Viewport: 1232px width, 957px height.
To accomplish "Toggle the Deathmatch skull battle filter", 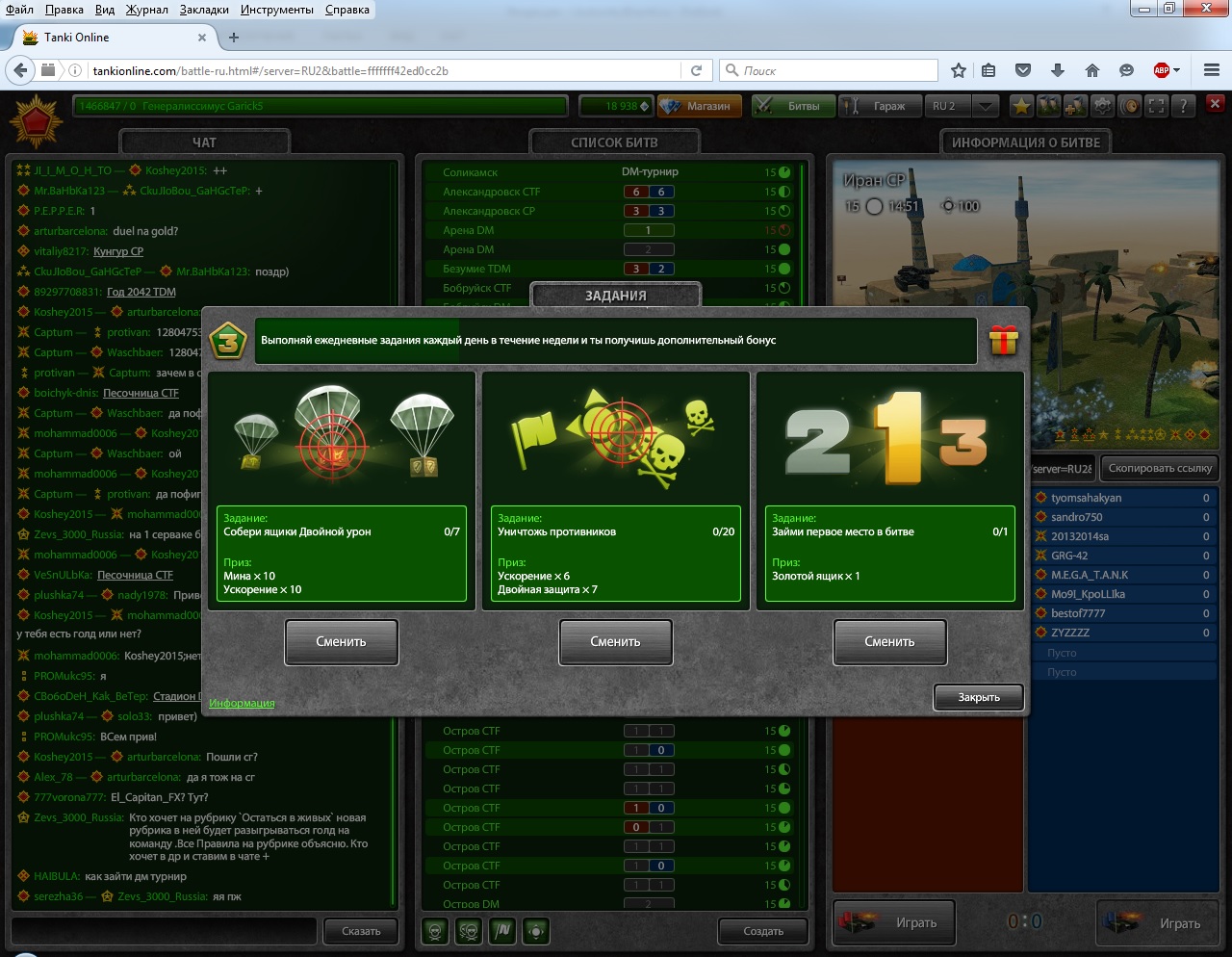I will [x=435, y=931].
